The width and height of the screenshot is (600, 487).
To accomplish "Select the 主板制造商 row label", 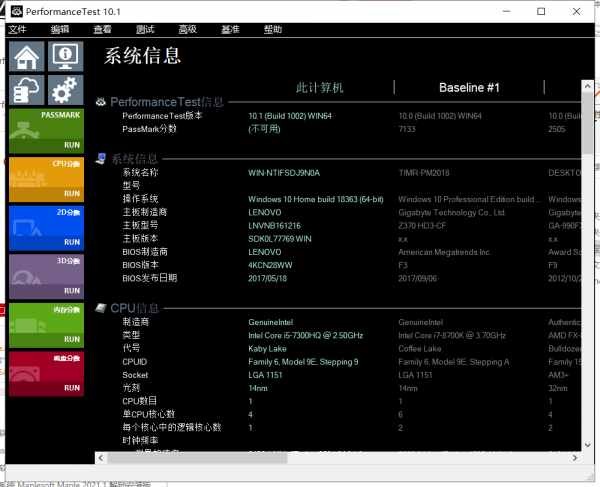I will [x=145, y=212].
